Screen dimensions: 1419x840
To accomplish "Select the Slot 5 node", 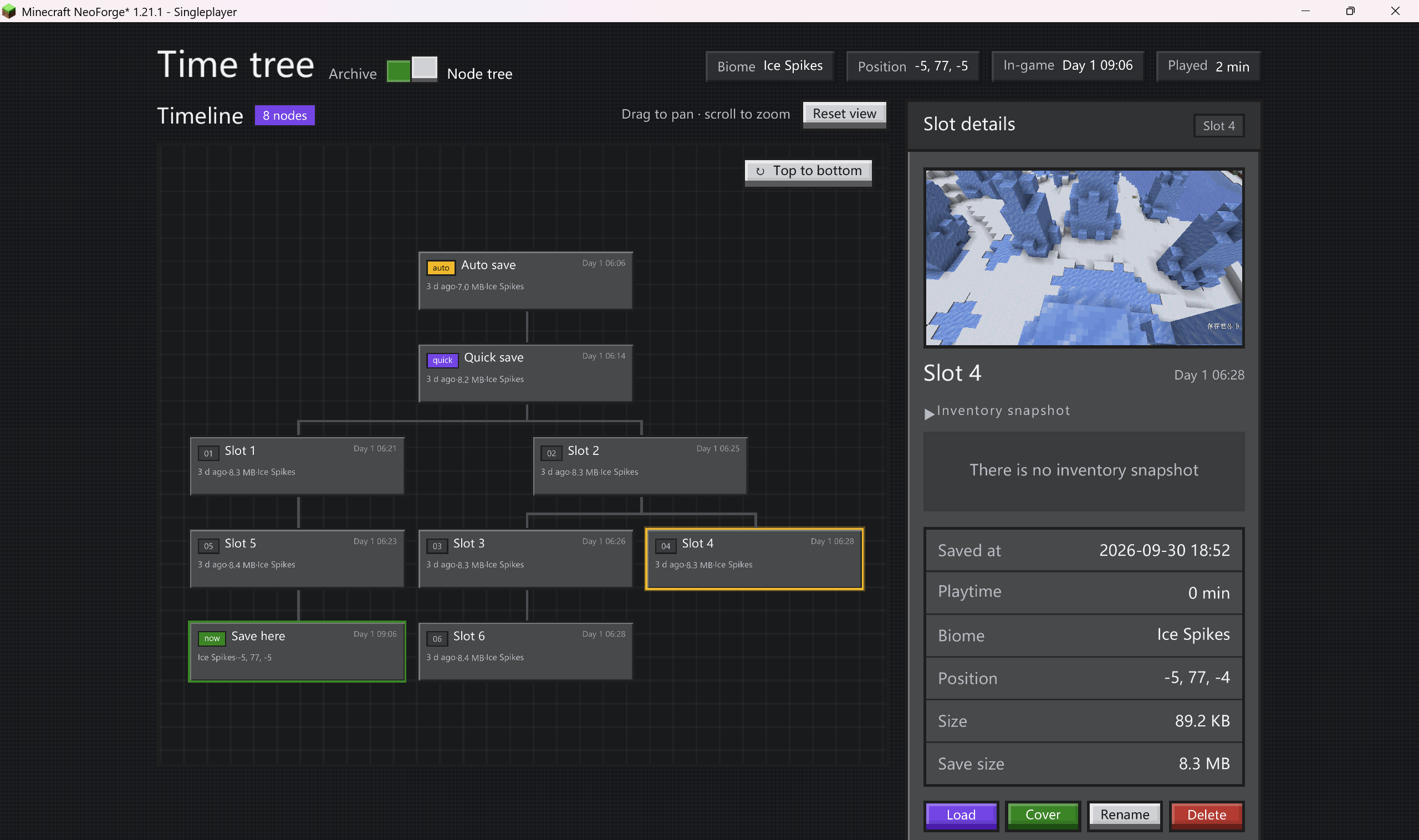I will (297, 559).
